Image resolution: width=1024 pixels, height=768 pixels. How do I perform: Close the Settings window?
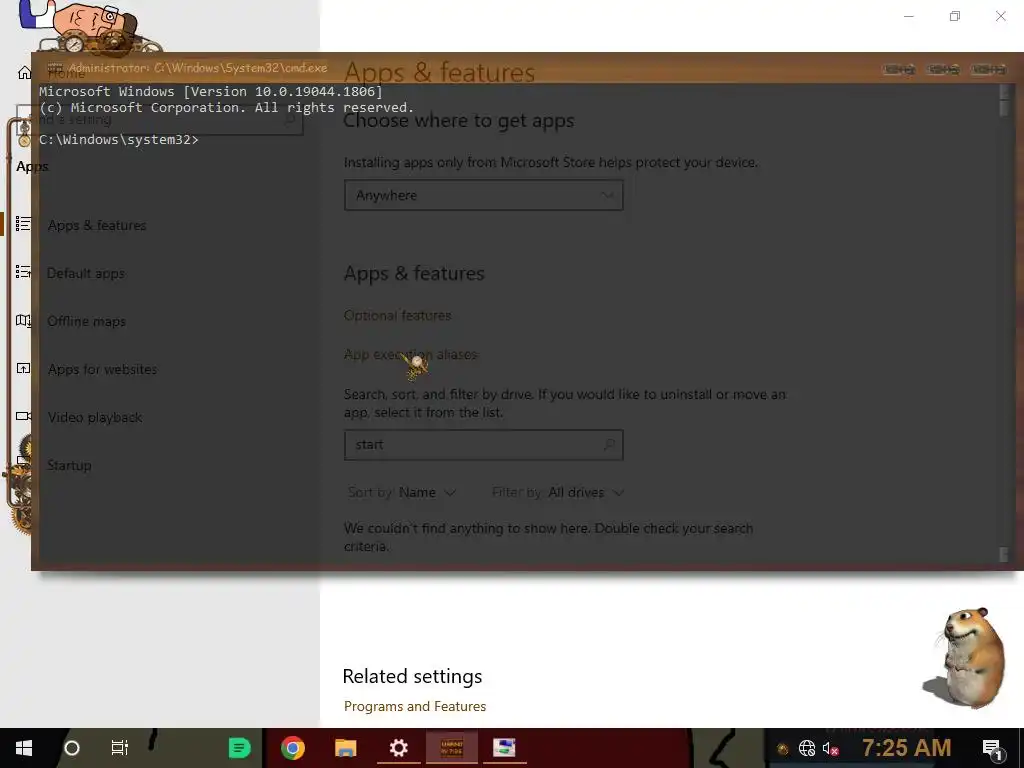[1000, 16]
